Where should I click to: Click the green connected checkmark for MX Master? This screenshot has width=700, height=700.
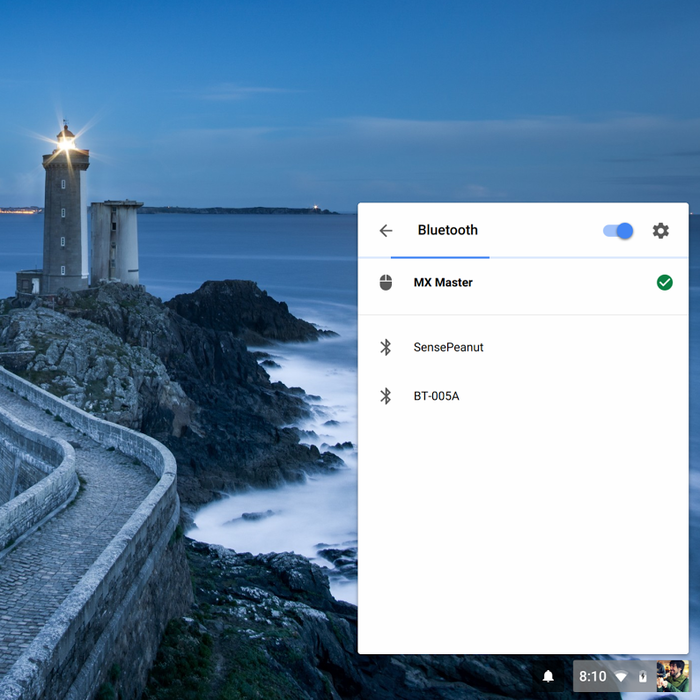(x=664, y=283)
